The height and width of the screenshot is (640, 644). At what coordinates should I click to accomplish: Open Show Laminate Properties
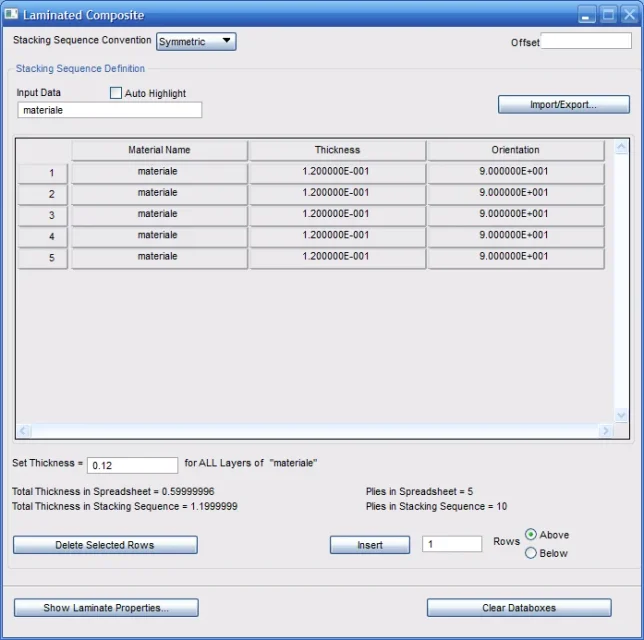tap(106, 608)
